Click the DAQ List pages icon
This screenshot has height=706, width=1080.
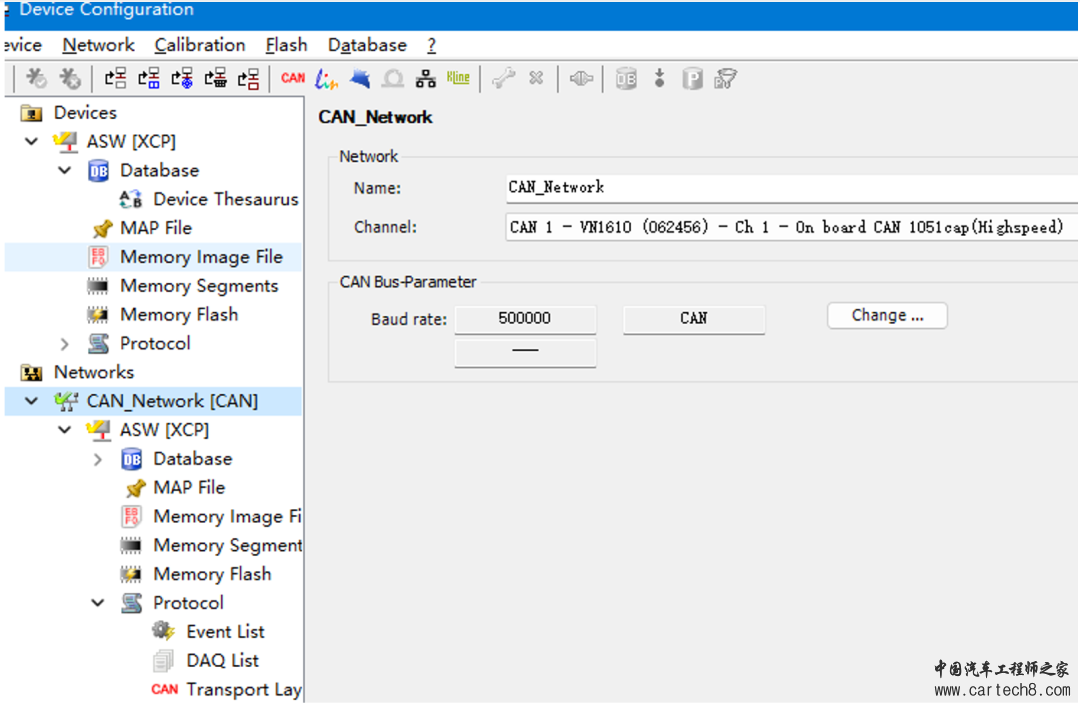[x=163, y=661]
